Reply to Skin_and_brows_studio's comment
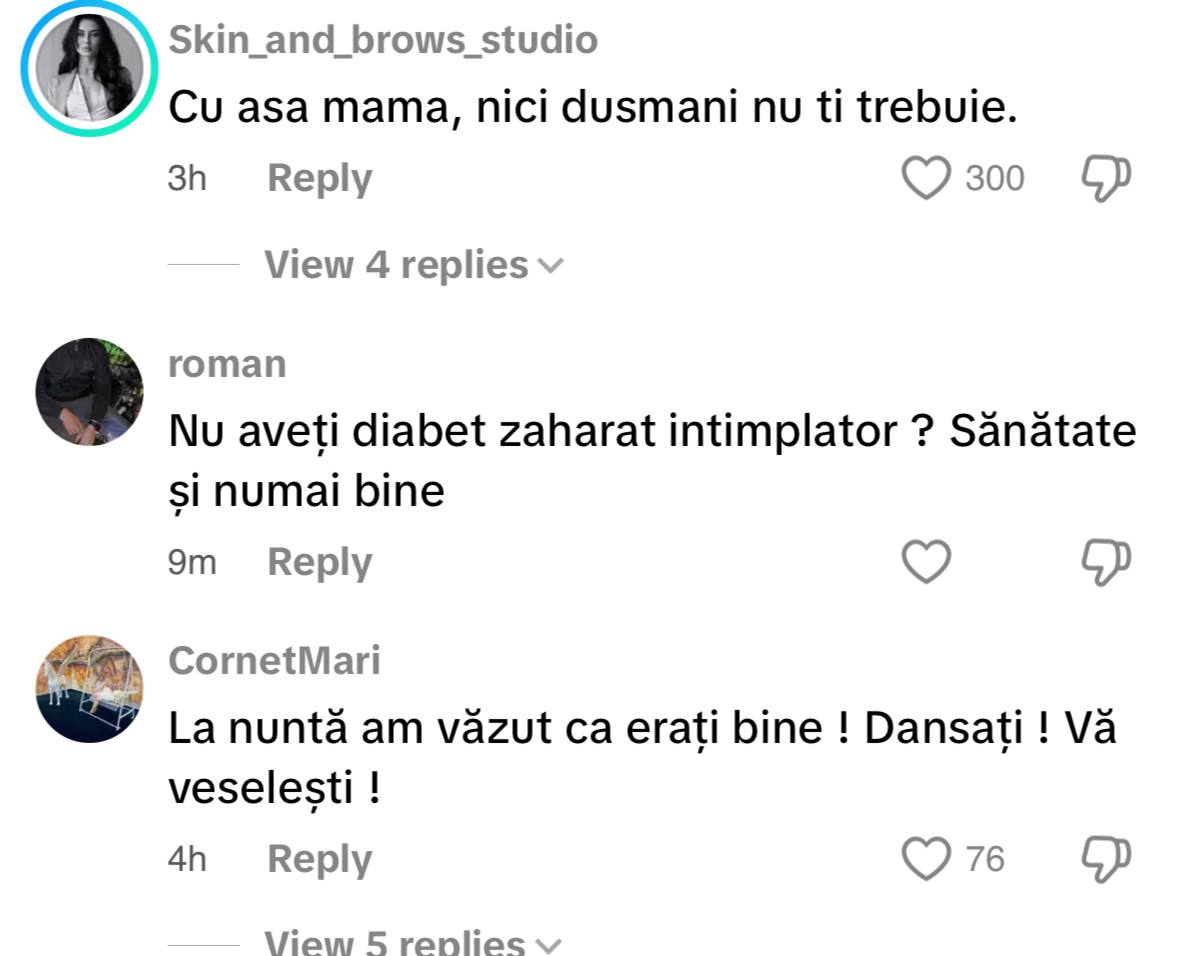Viewport: 1178px width, 956px height. coord(319,179)
